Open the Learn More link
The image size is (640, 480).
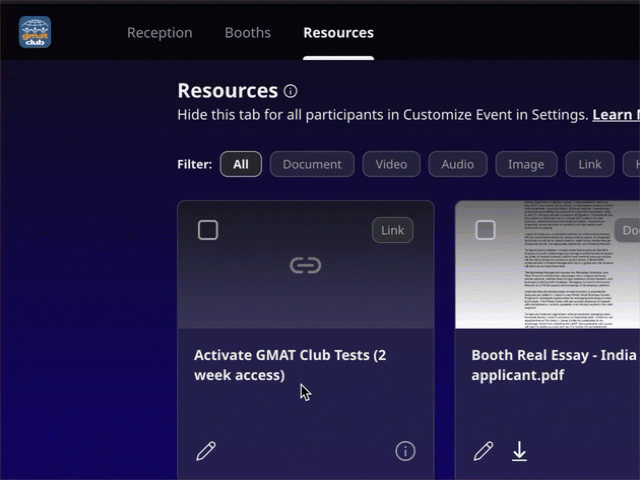tap(615, 115)
